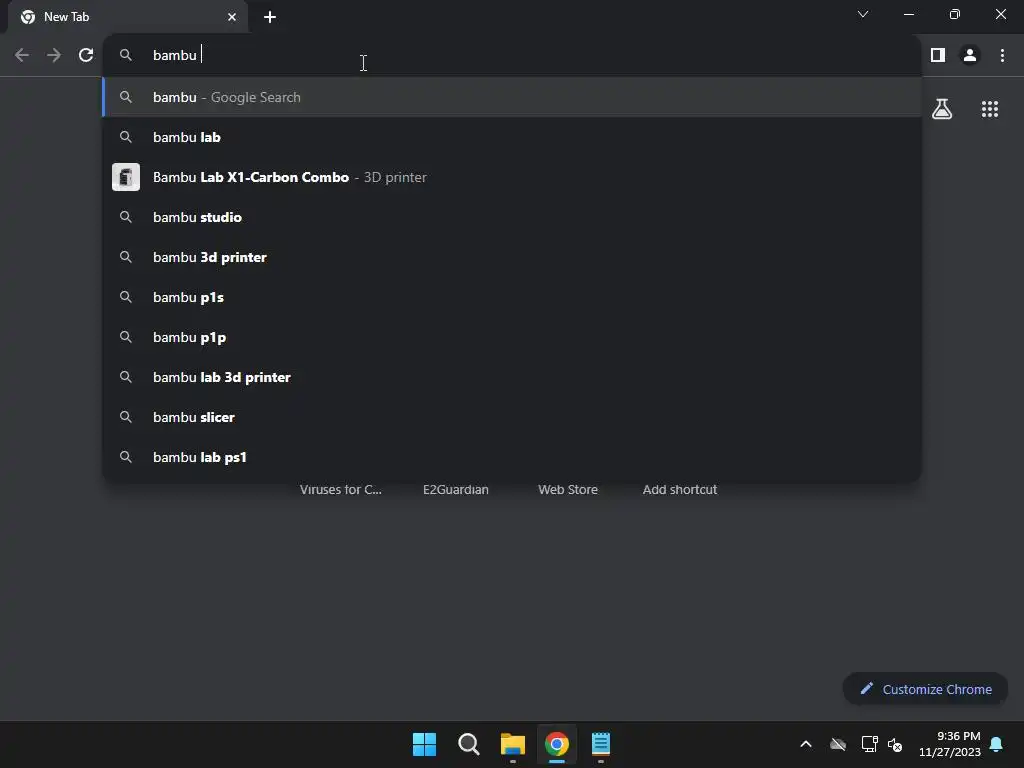The height and width of the screenshot is (768, 1024).
Task: Open tab search chevron in title bar
Action: [x=863, y=14]
